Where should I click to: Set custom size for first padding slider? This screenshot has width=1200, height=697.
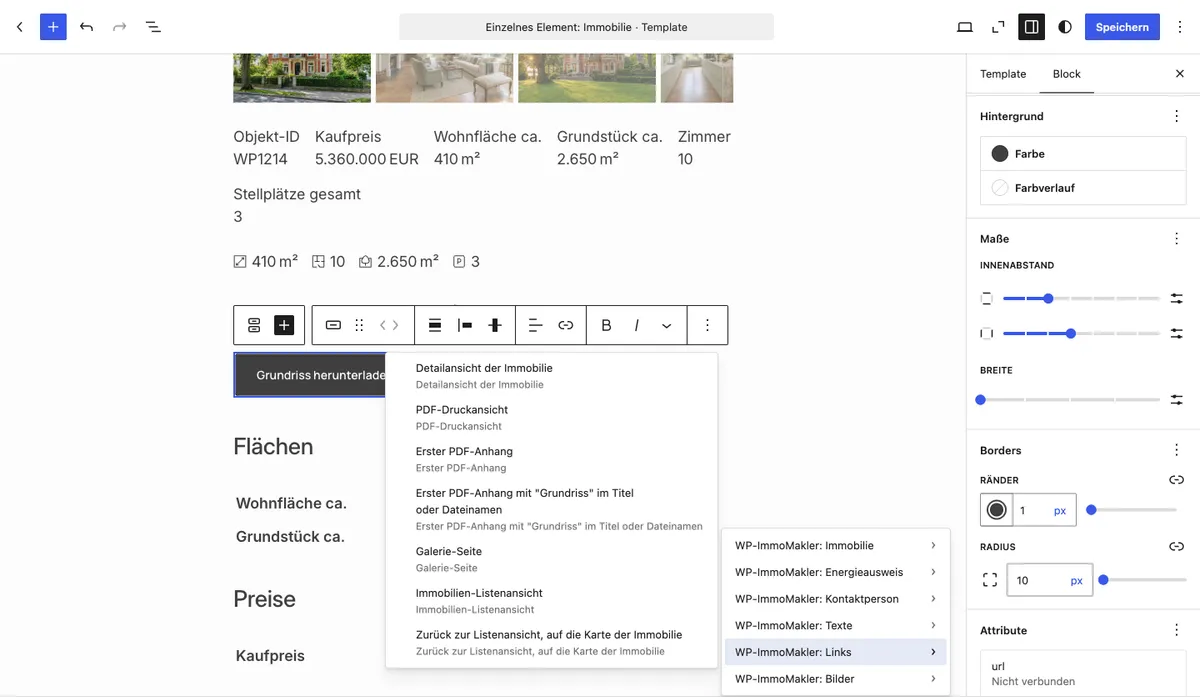1177,298
